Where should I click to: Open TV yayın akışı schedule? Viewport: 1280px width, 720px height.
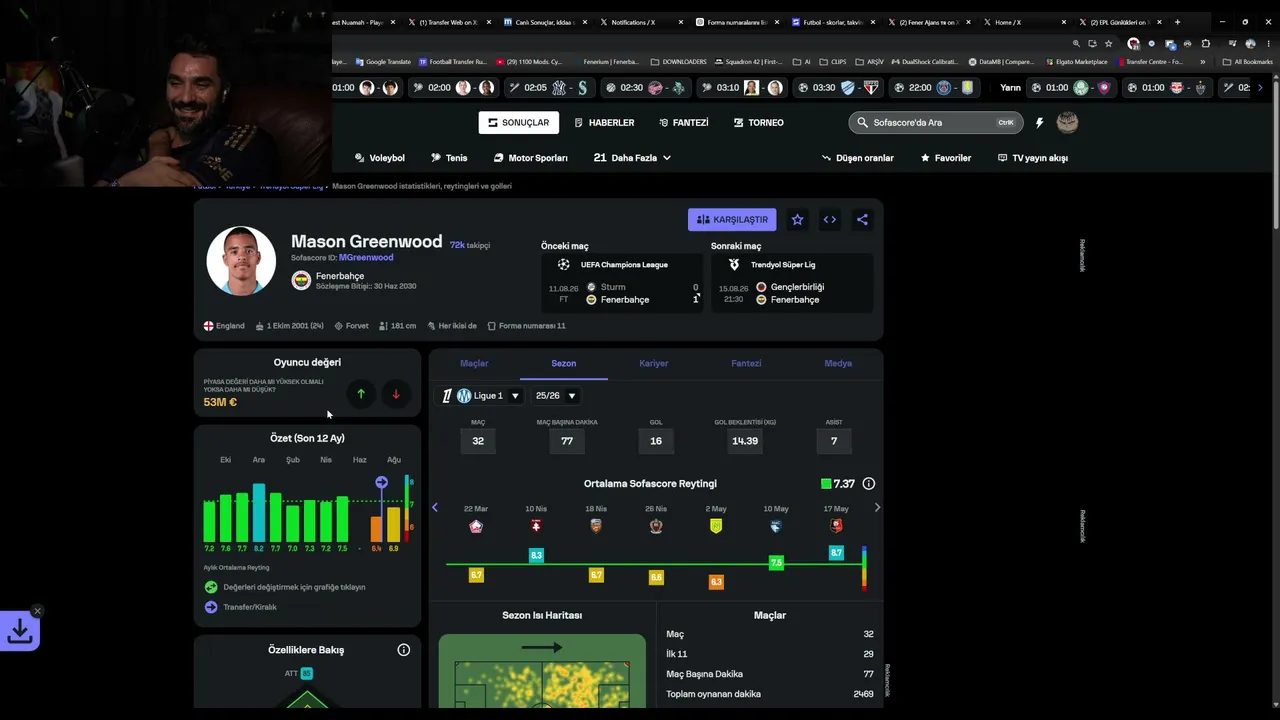click(x=1033, y=158)
